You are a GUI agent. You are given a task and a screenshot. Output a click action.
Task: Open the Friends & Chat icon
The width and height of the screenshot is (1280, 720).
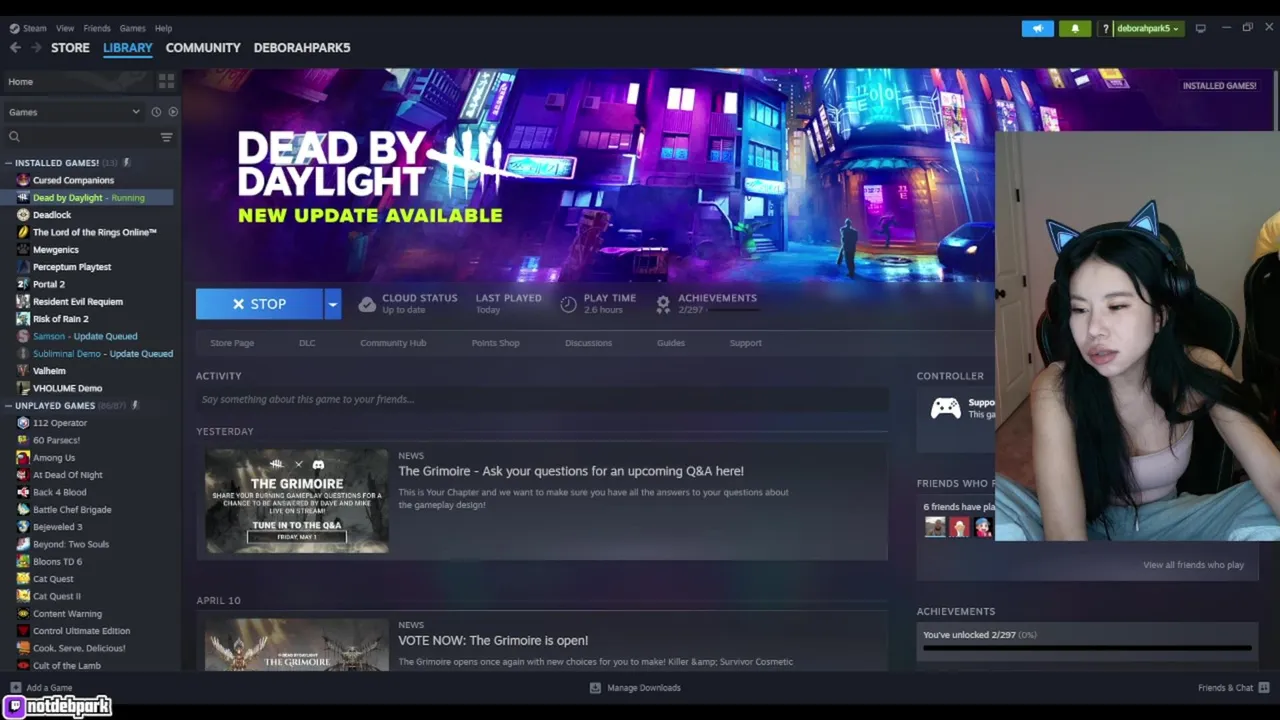pos(1264,688)
